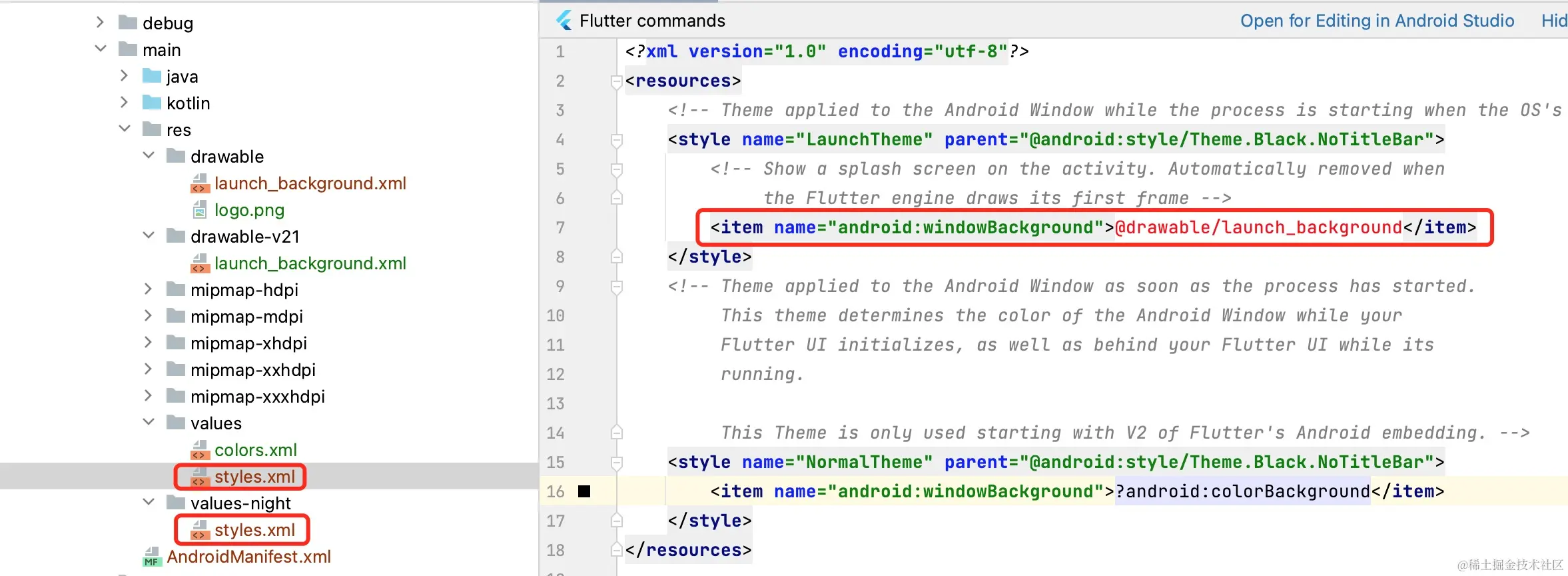
Task: Collapse the values-night folder chevron
Action: tap(149, 502)
